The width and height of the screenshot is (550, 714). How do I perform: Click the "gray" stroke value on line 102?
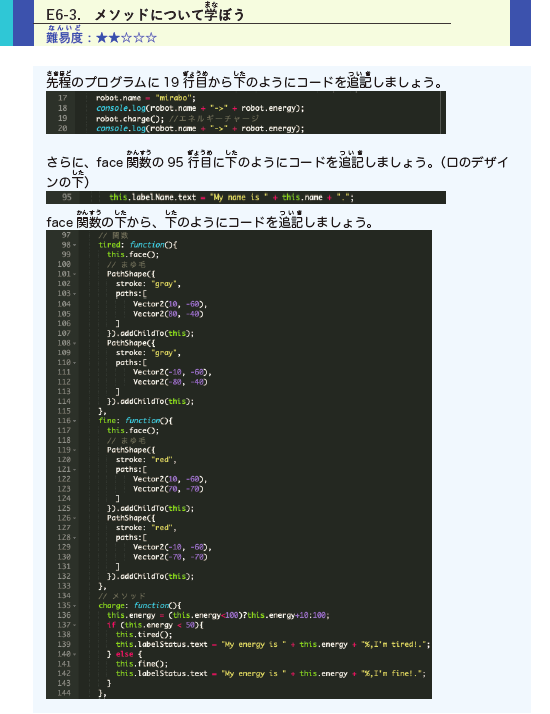point(166,284)
